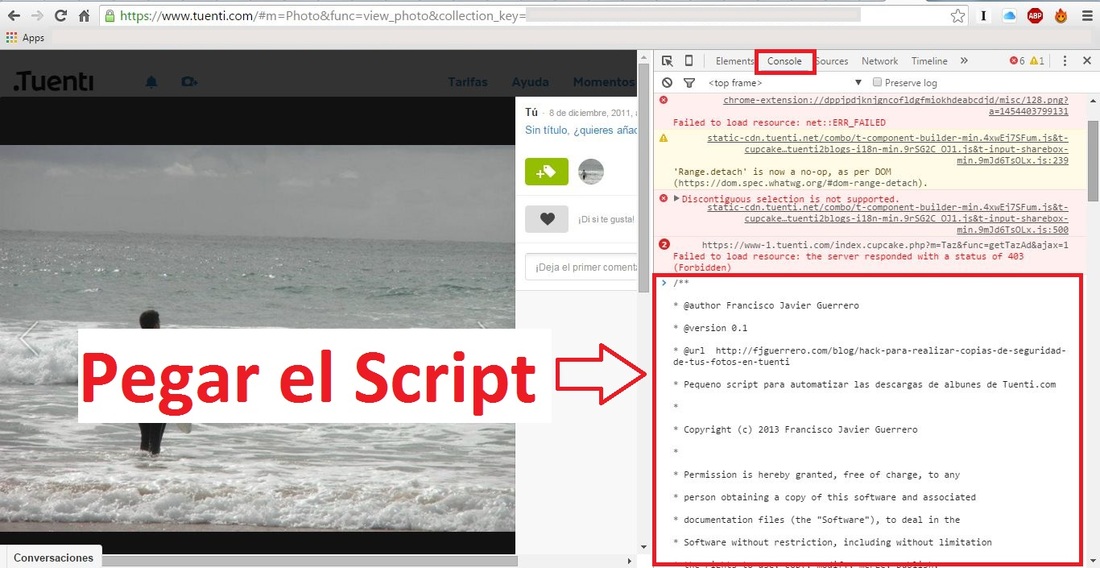This screenshot has height=568, width=1100.
Task: Open index.cupcake.php getTazAd link
Action: coord(885,245)
